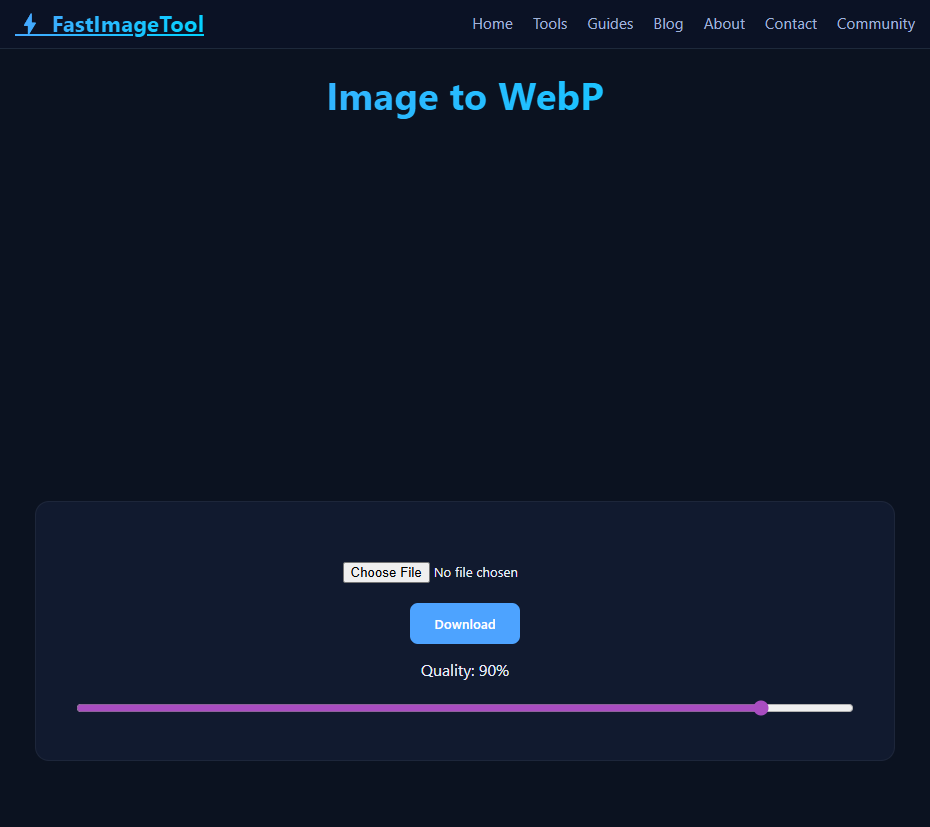Go to the Community section
930x827 pixels.
(875, 23)
